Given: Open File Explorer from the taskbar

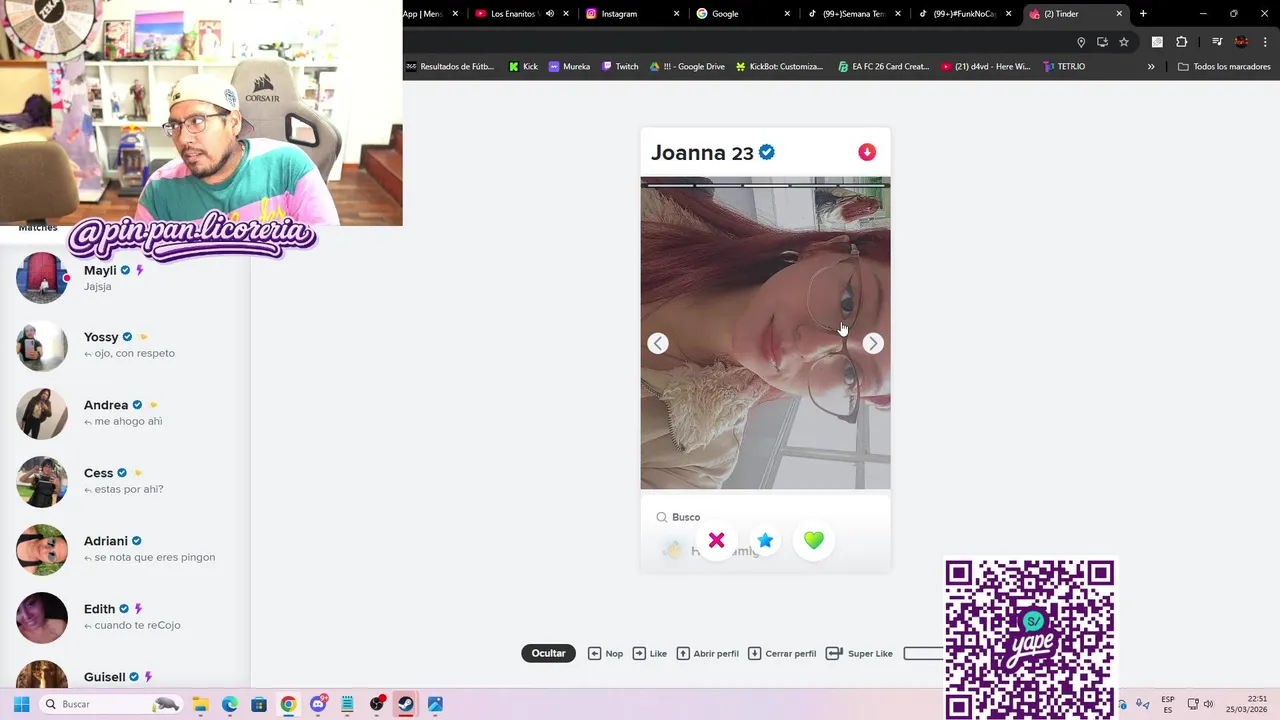Looking at the screenshot, I should (200, 704).
